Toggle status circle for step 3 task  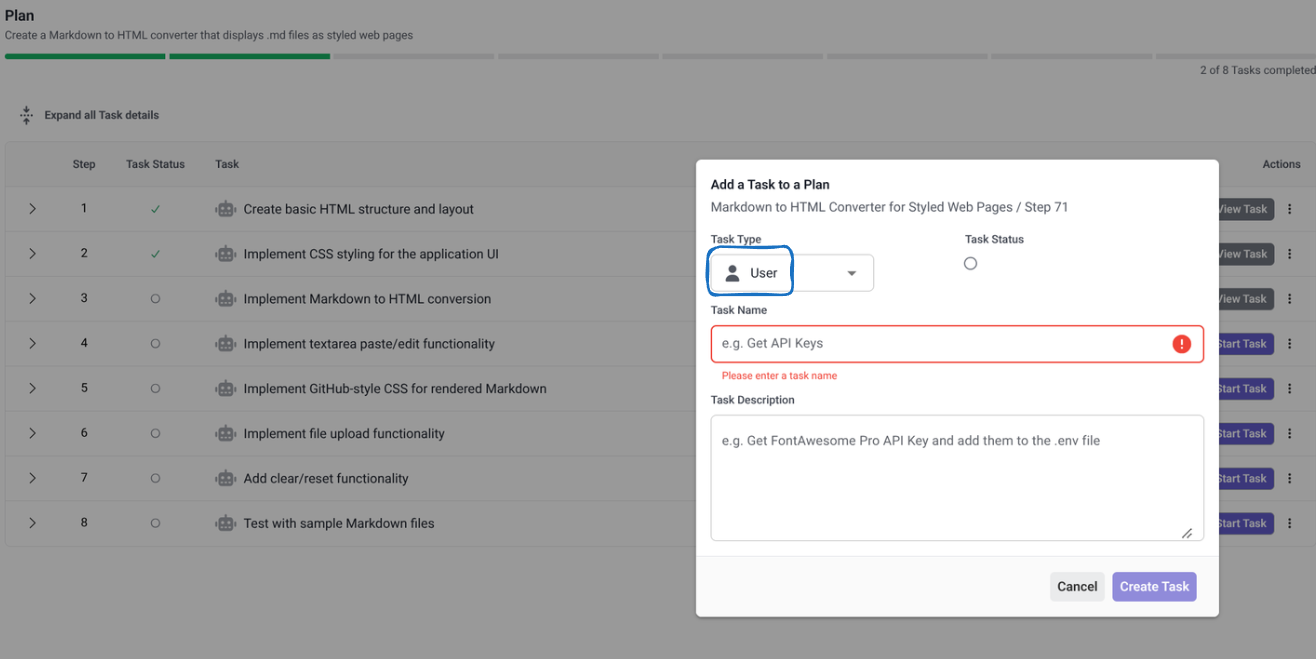coord(155,299)
